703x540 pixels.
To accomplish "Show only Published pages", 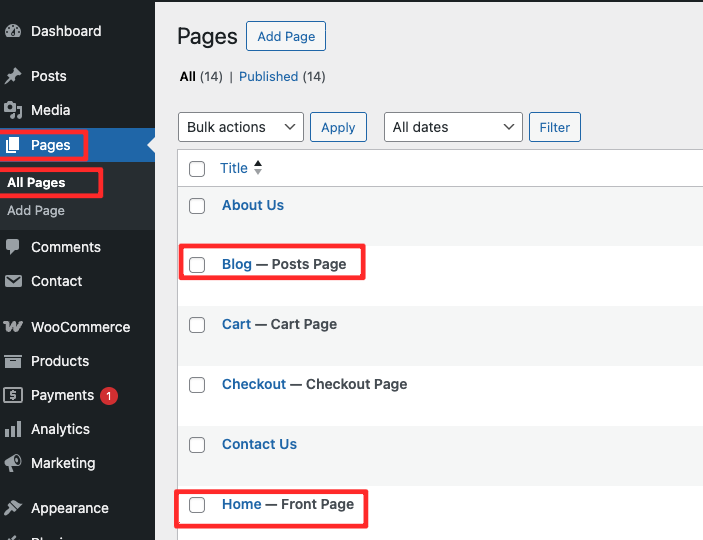I will [x=268, y=76].
